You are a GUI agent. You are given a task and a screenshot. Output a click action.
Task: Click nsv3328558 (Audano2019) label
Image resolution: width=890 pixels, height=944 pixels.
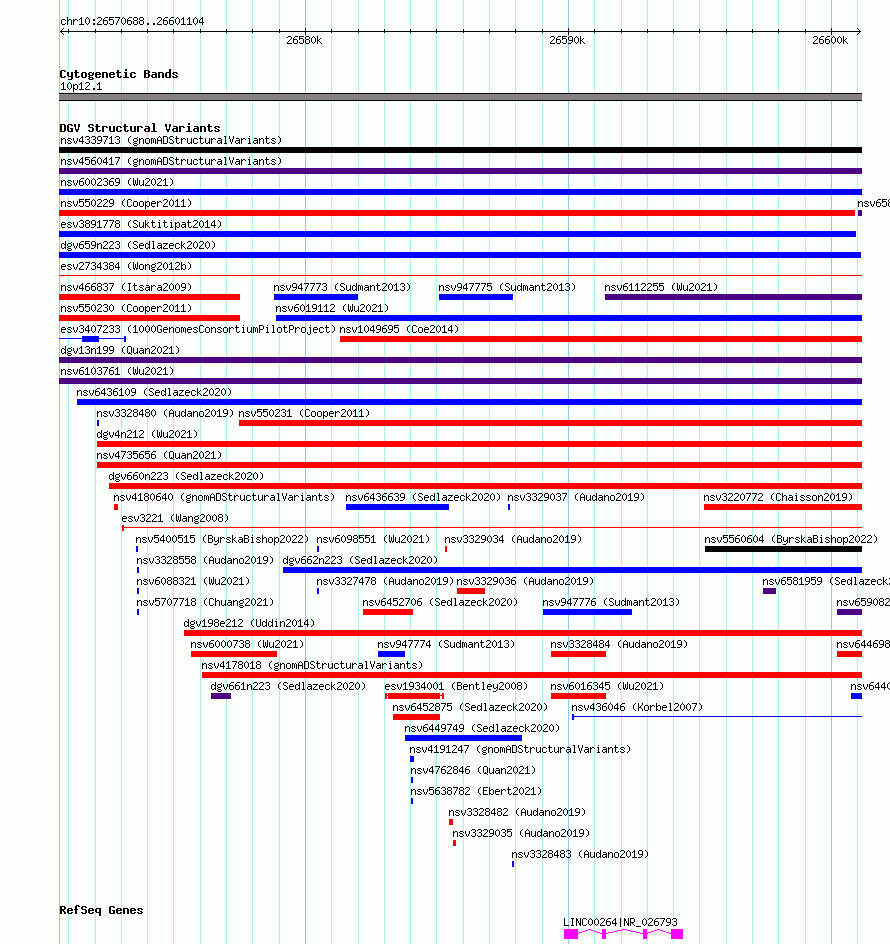[x=205, y=562]
